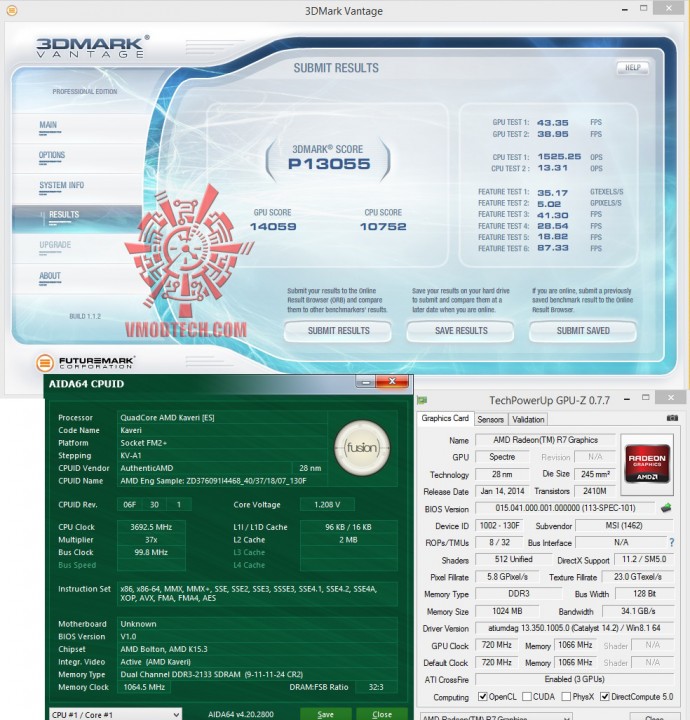This screenshot has height=720, width=690.
Task: Click the Memory Size 1024 MB field
Action: click(x=507, y=611)
